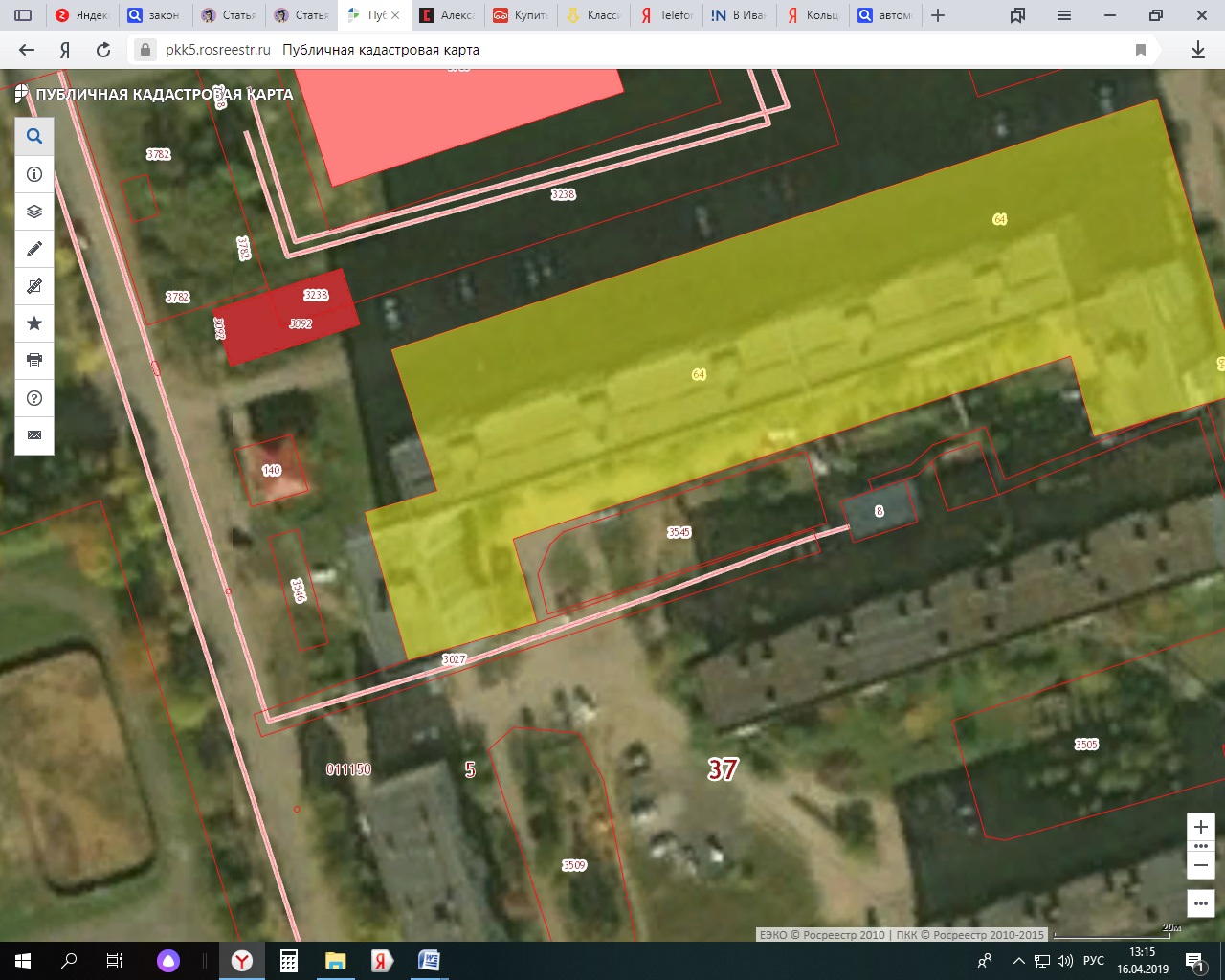
Task: Switch to the Telefon tab
Action: pos(666,15)
